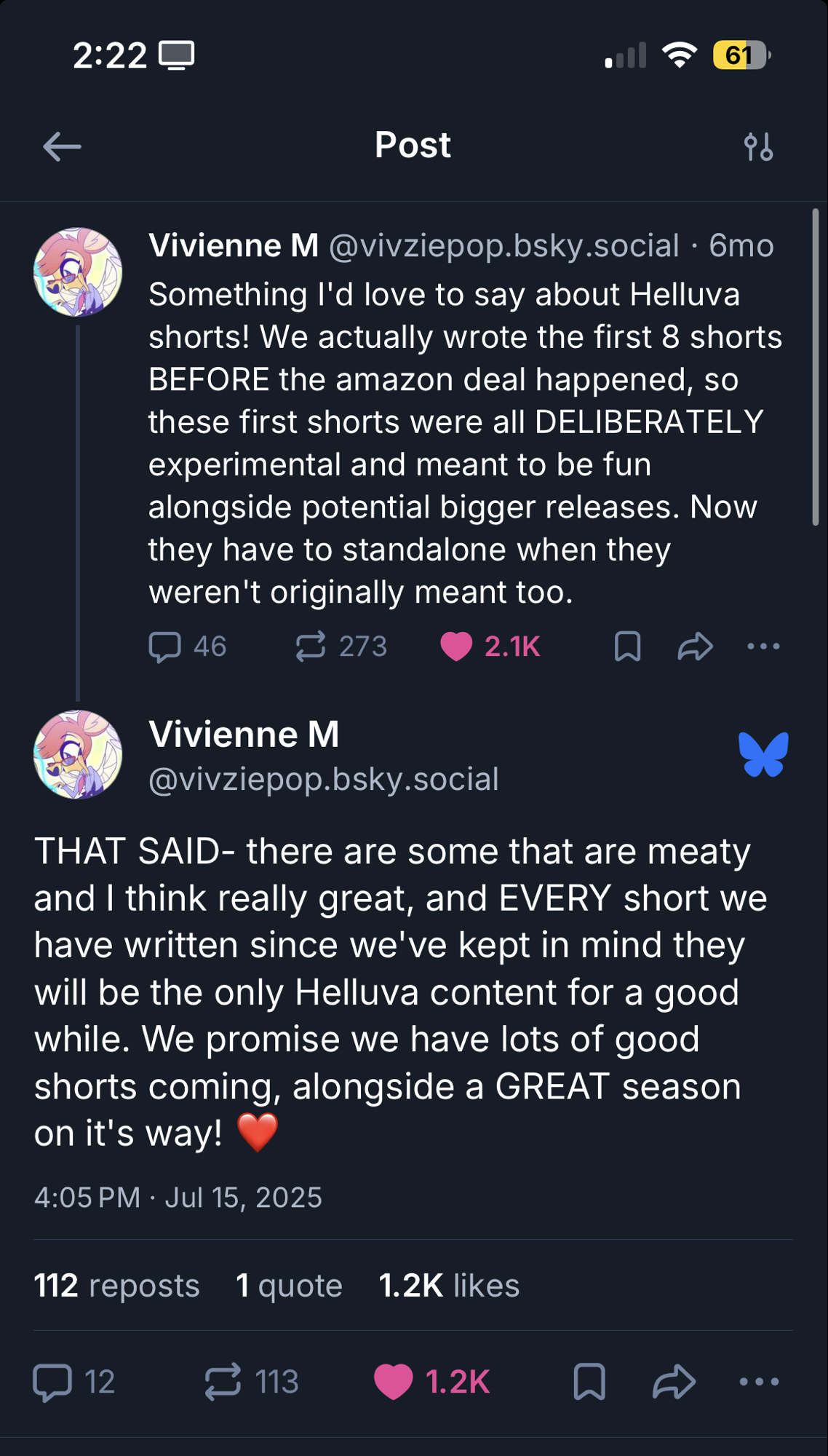View the 1 quote link
This screenshot has width=828, height=1456.
tap(289, 1286)
